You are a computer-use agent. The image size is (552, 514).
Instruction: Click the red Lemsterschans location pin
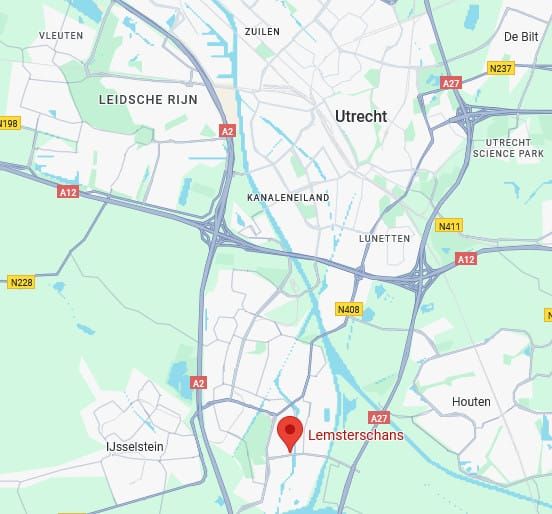290,434
